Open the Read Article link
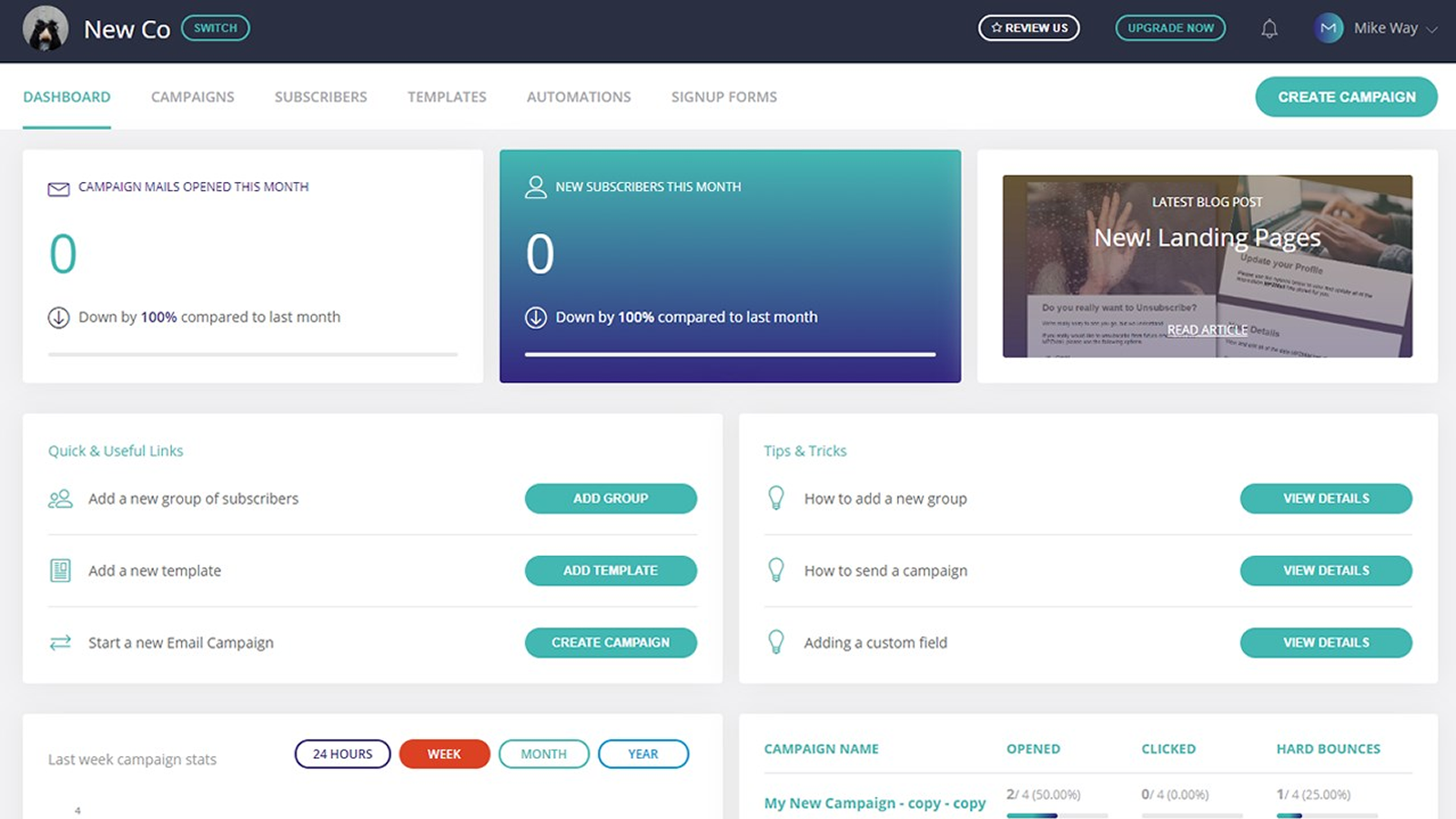The height and width of the screenshot is (819, 1456). coord(1207,329)
